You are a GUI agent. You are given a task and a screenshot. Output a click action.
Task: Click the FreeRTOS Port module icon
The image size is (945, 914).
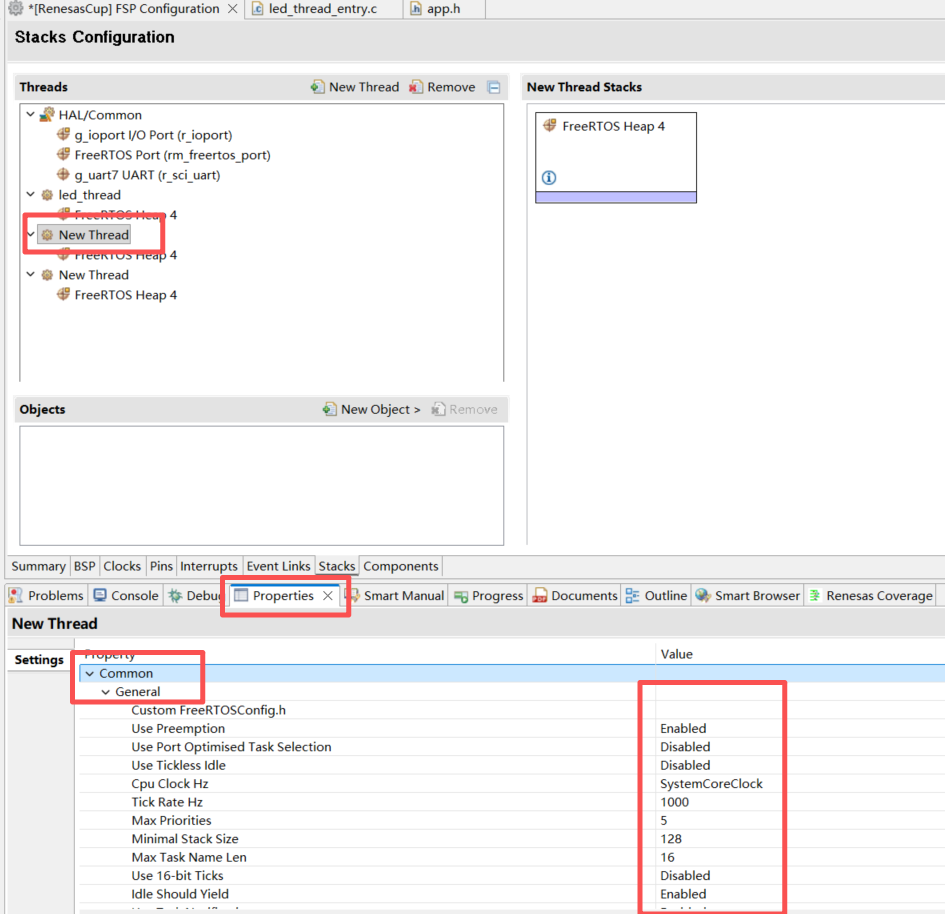tap(63, 154)
